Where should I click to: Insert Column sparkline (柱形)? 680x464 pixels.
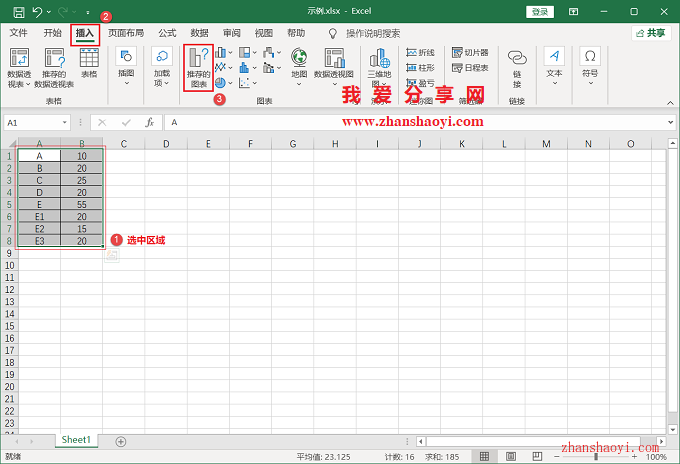[x=420, y=67]
